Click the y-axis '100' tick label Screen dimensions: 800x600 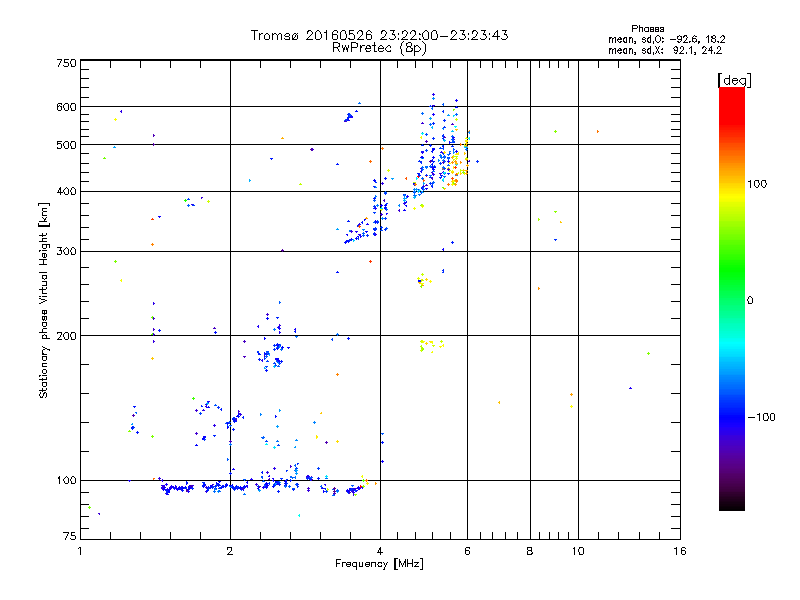tap(66, 481)
